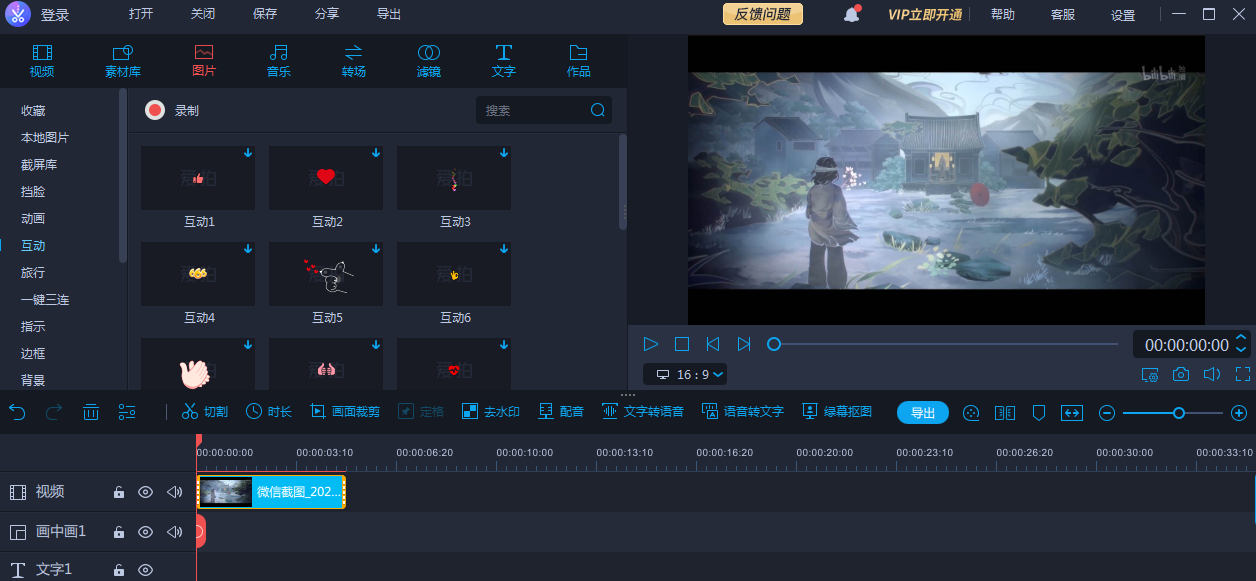Open the 素材库 tab
The height and width of the screenshot is (581, 1256).
point(123,60)
